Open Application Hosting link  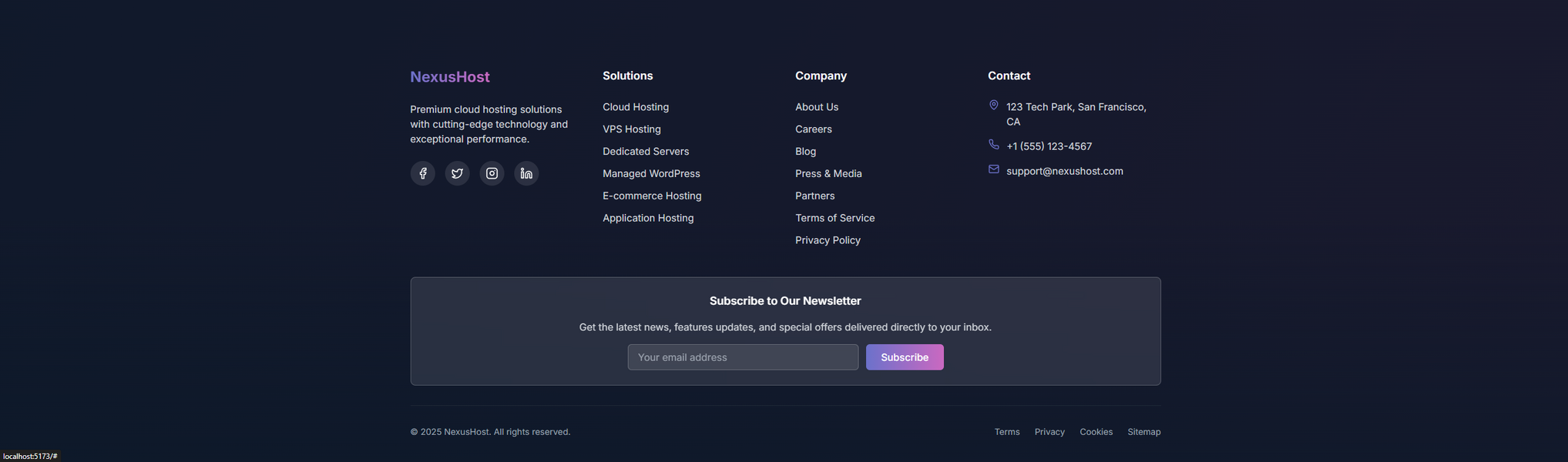pyautogui.click(x=648, y=219)
